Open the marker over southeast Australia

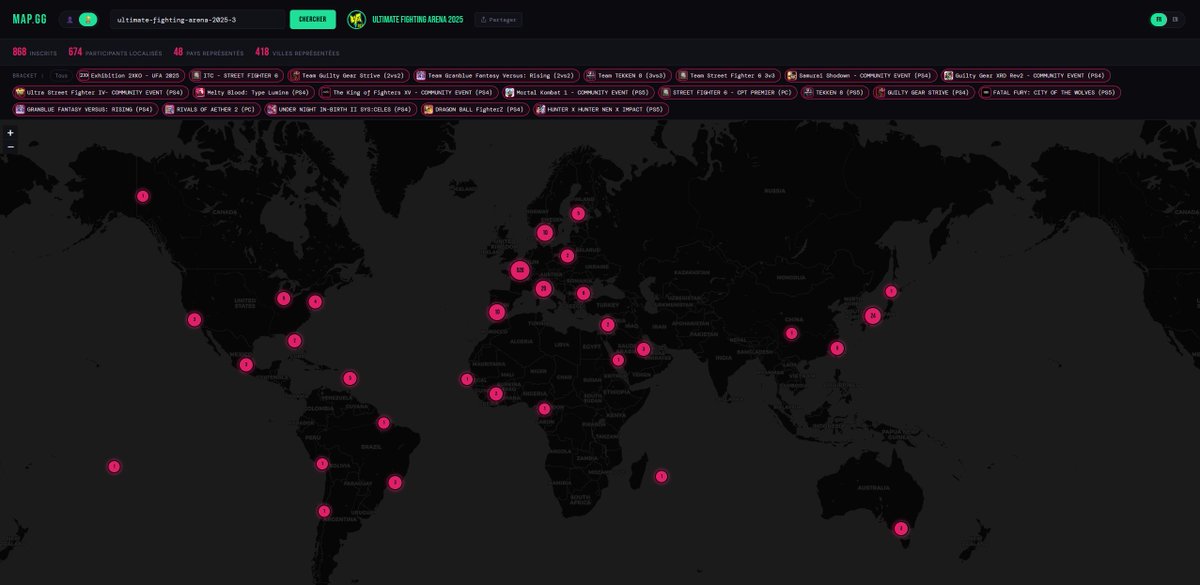[901, 528]
